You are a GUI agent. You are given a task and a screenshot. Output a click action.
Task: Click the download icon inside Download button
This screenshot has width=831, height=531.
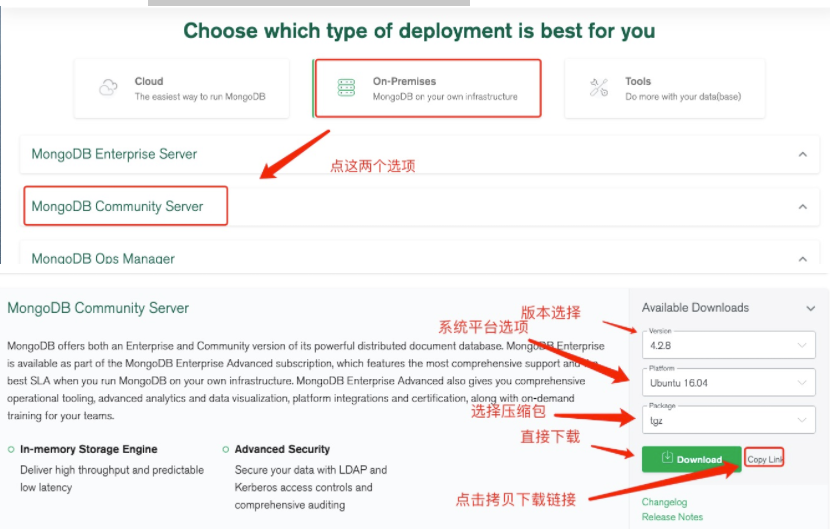(667, 457)
